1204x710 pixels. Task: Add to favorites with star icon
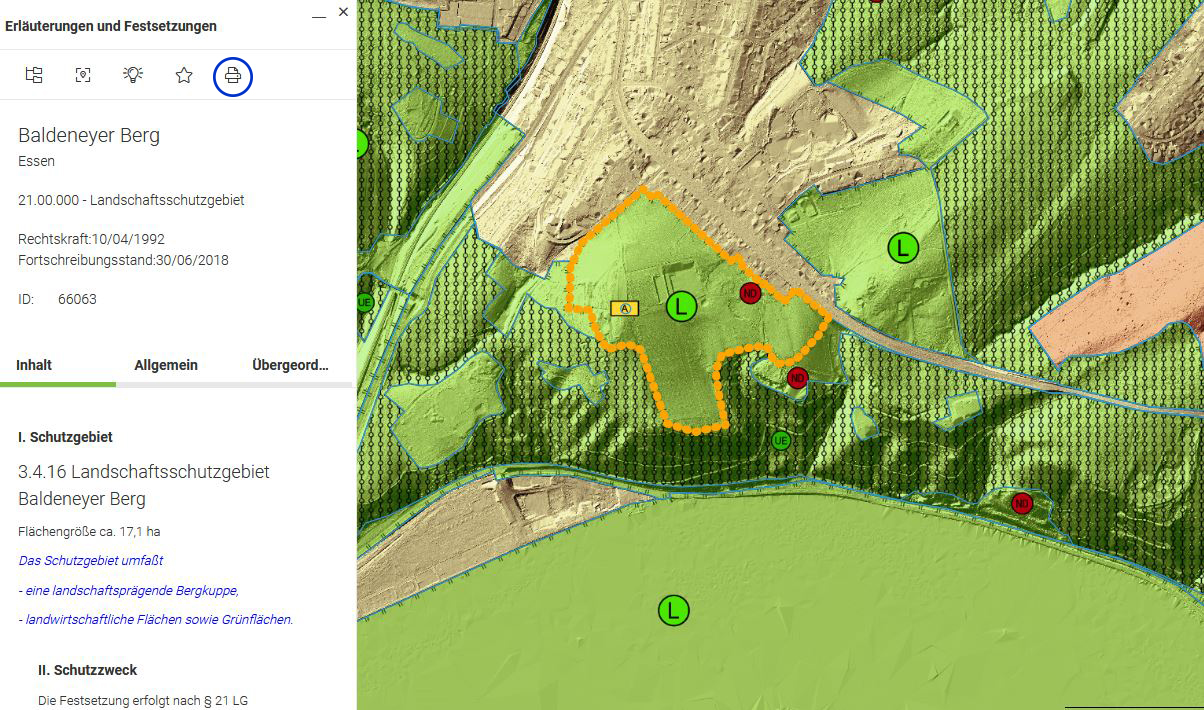tap(184, 75)
